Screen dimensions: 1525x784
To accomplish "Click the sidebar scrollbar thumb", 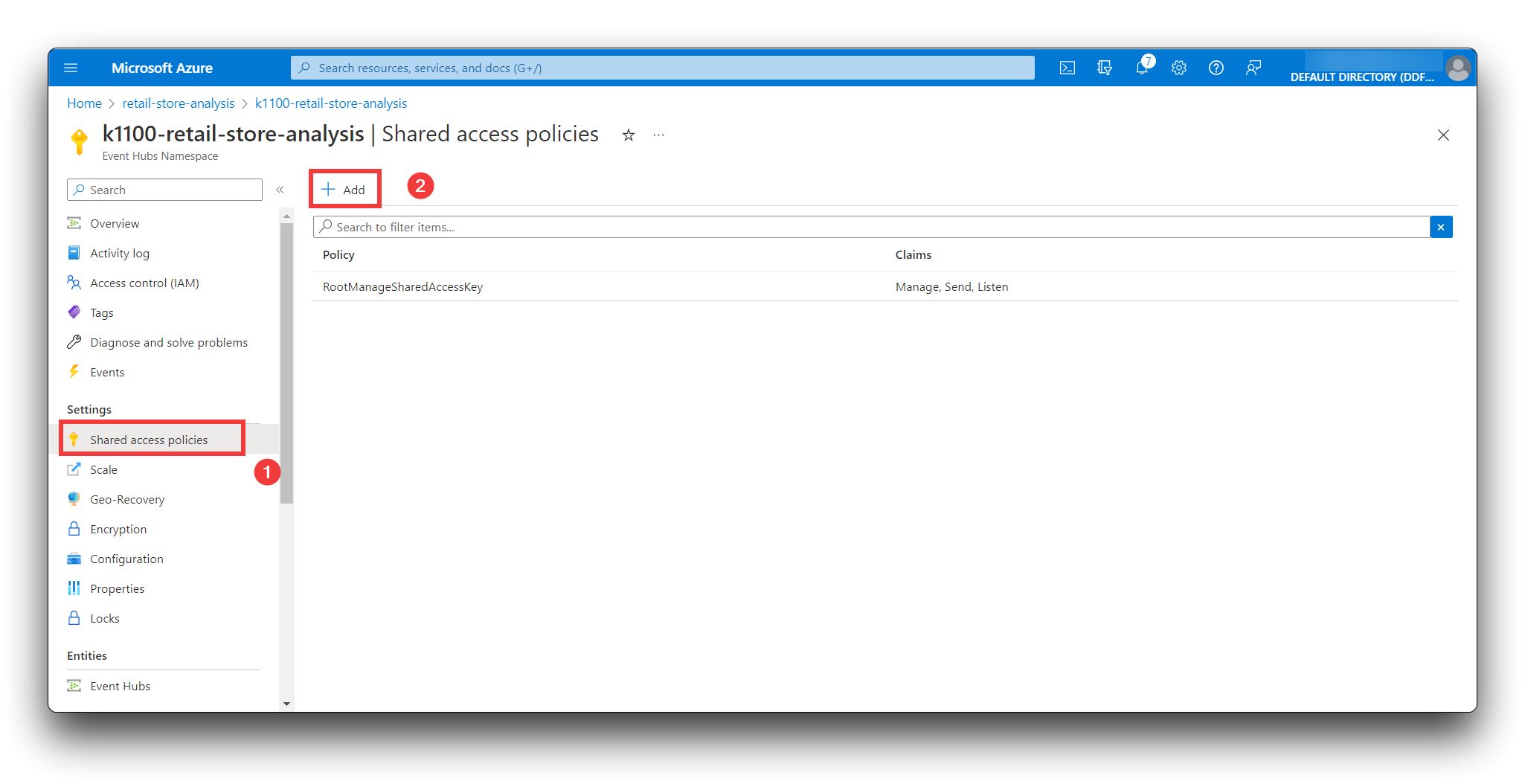I will pyautogui.click(x=286, y=363).
